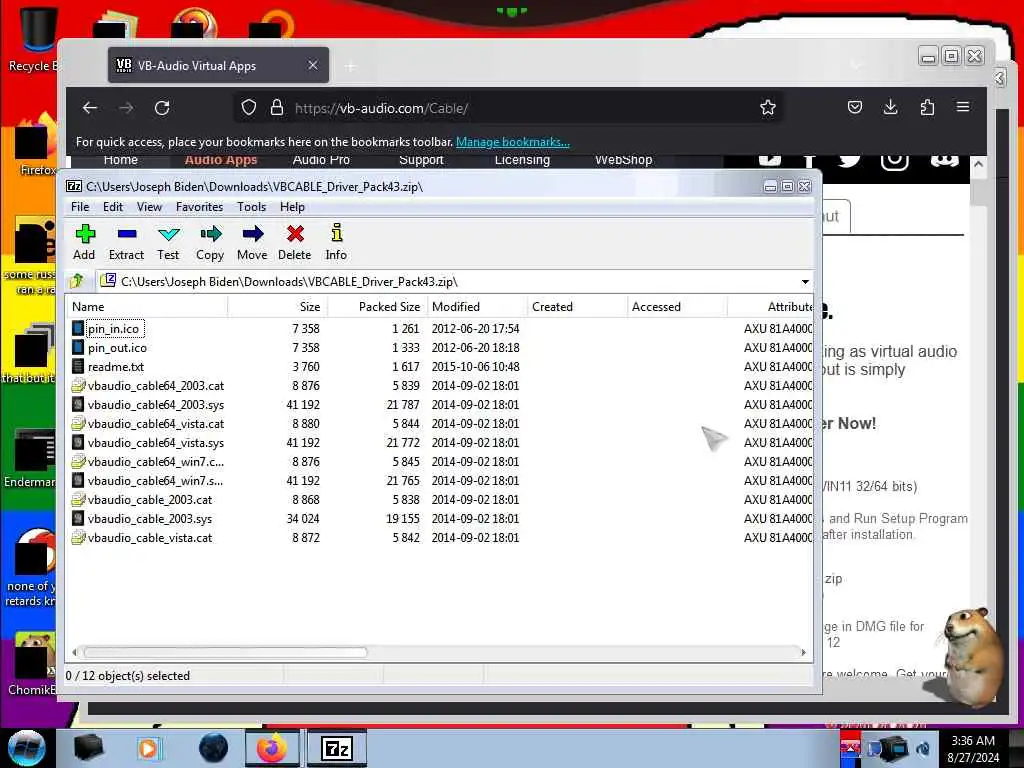Open the Licensing navigation link

(522, 160)
